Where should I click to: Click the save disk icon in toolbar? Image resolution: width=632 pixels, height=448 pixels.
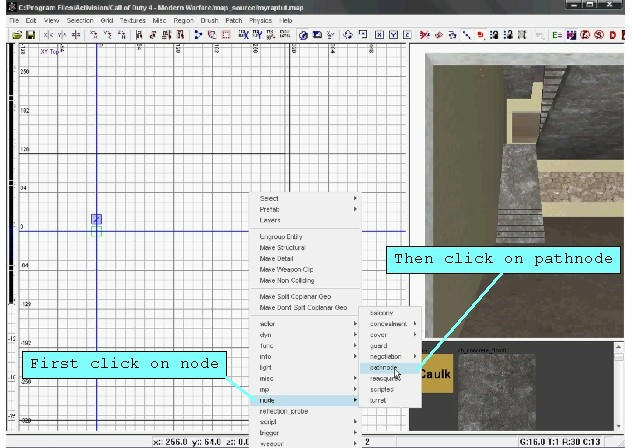coord(31,35)
